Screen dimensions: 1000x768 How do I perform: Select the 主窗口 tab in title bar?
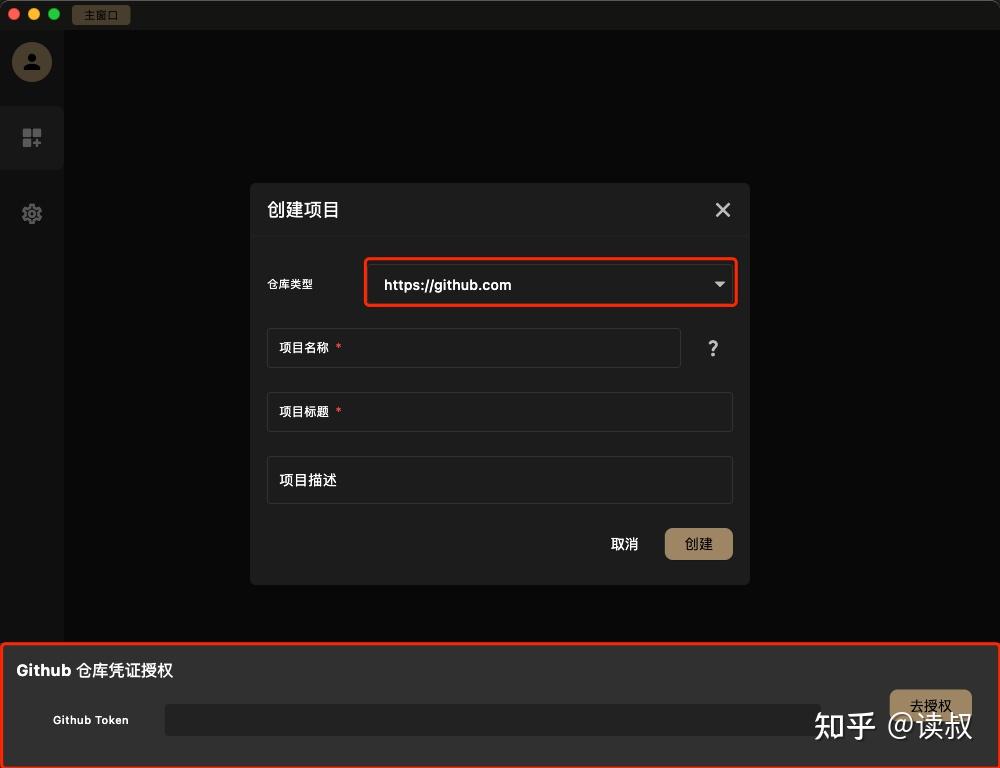pyautogui.click(x=101, y=15)
